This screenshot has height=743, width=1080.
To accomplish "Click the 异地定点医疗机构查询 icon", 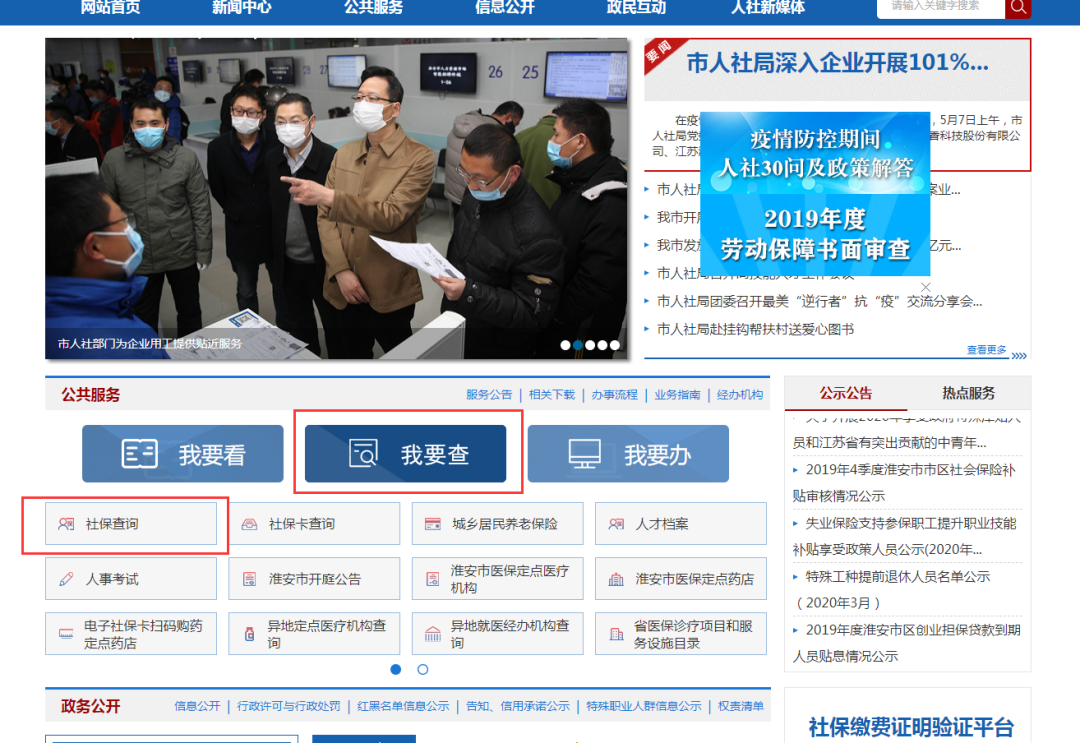I will point(250,634).
